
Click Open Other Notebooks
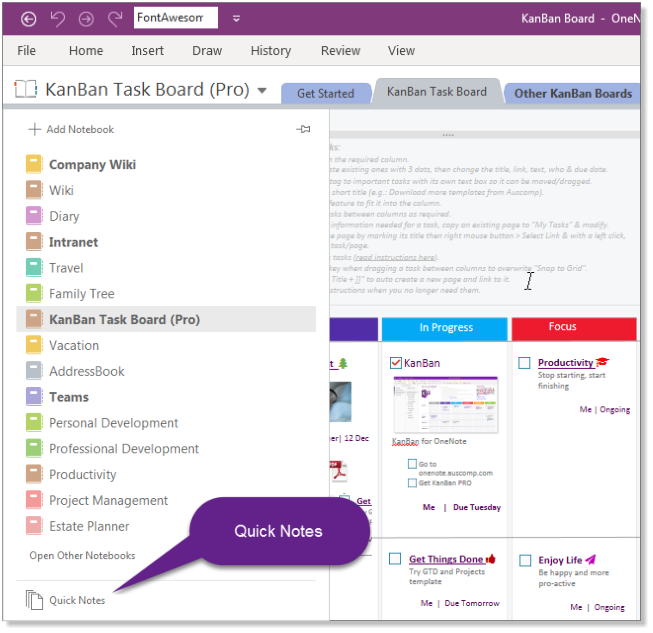coord(82,556)
